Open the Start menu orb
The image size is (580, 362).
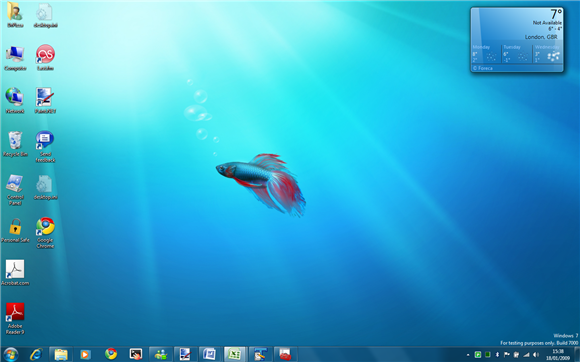[10, 355]
